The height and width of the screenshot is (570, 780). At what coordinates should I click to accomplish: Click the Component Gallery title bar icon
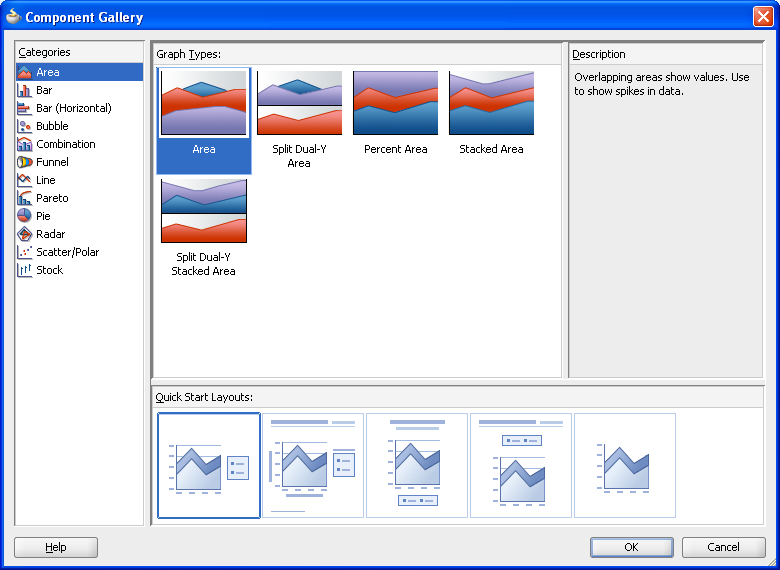[x=13, y=16]
